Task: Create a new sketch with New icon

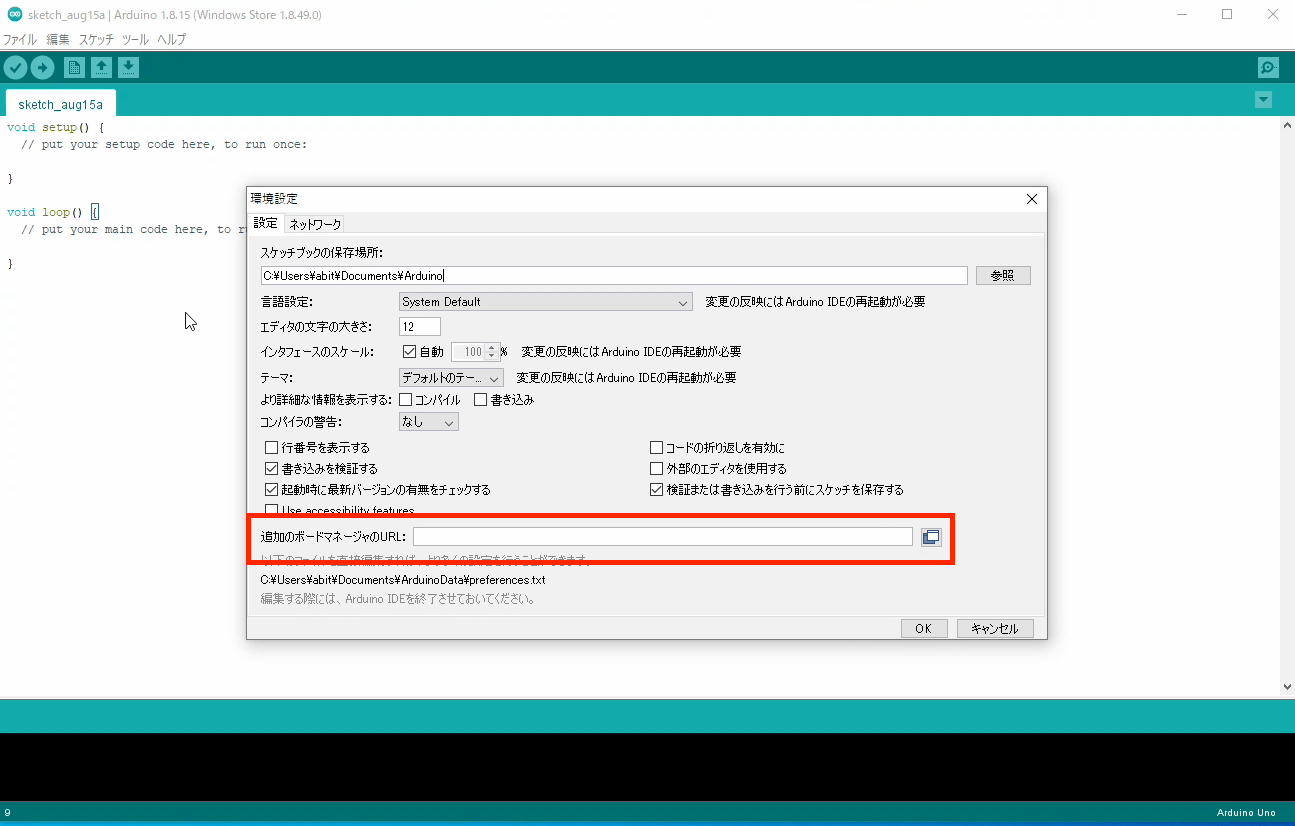Action: tap(74, 67)
